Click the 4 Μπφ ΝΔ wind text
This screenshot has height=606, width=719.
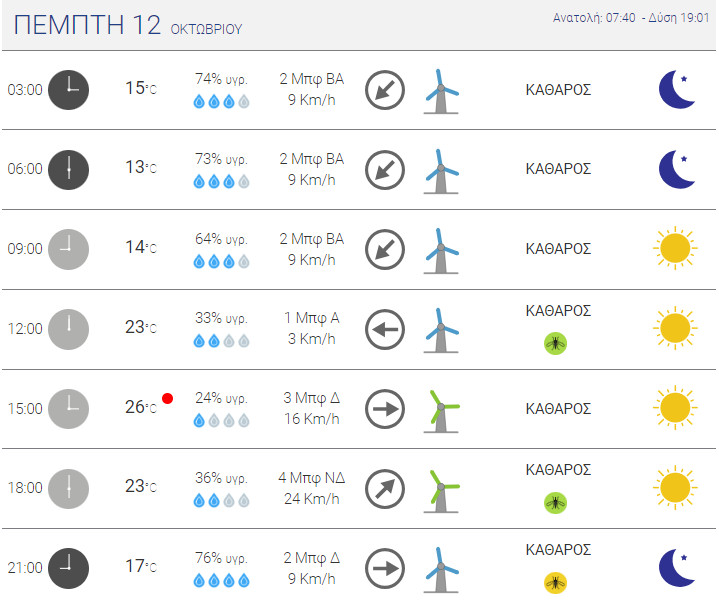[x=311, y=478]
